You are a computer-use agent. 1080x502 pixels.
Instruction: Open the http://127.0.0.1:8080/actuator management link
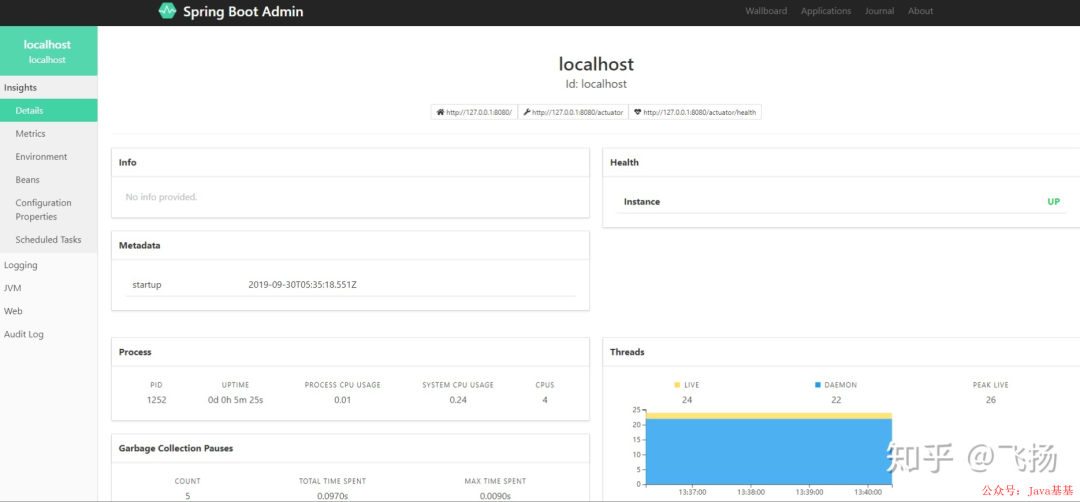coord(573,112)
